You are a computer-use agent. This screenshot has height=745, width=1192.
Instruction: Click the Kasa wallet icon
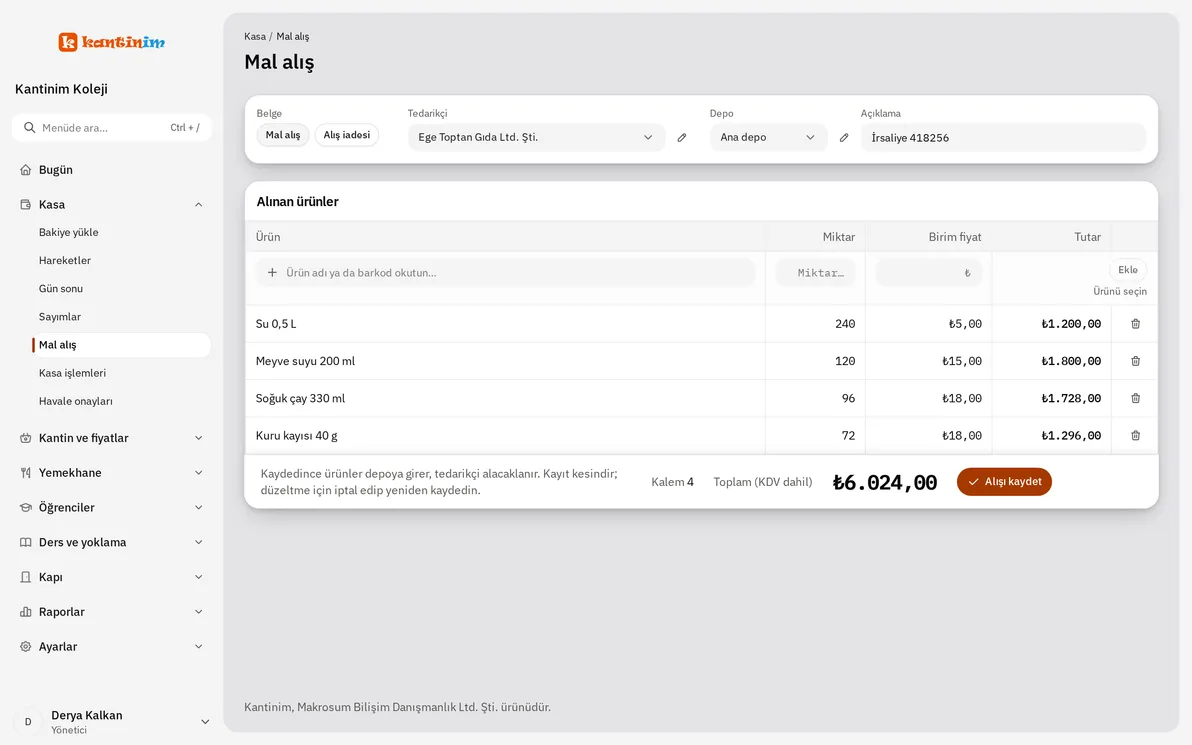point(26,204)
